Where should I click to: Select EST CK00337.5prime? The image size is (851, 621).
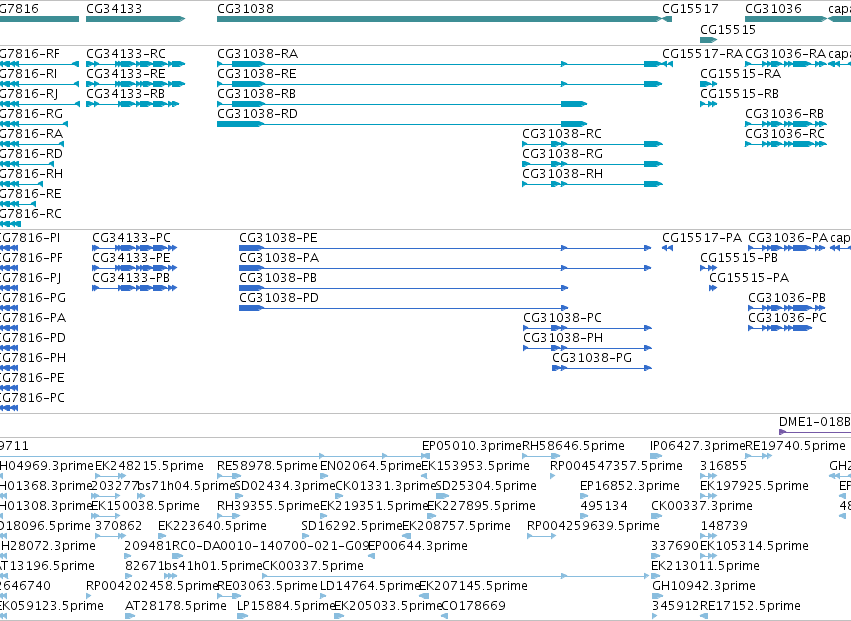coord(456,576)
